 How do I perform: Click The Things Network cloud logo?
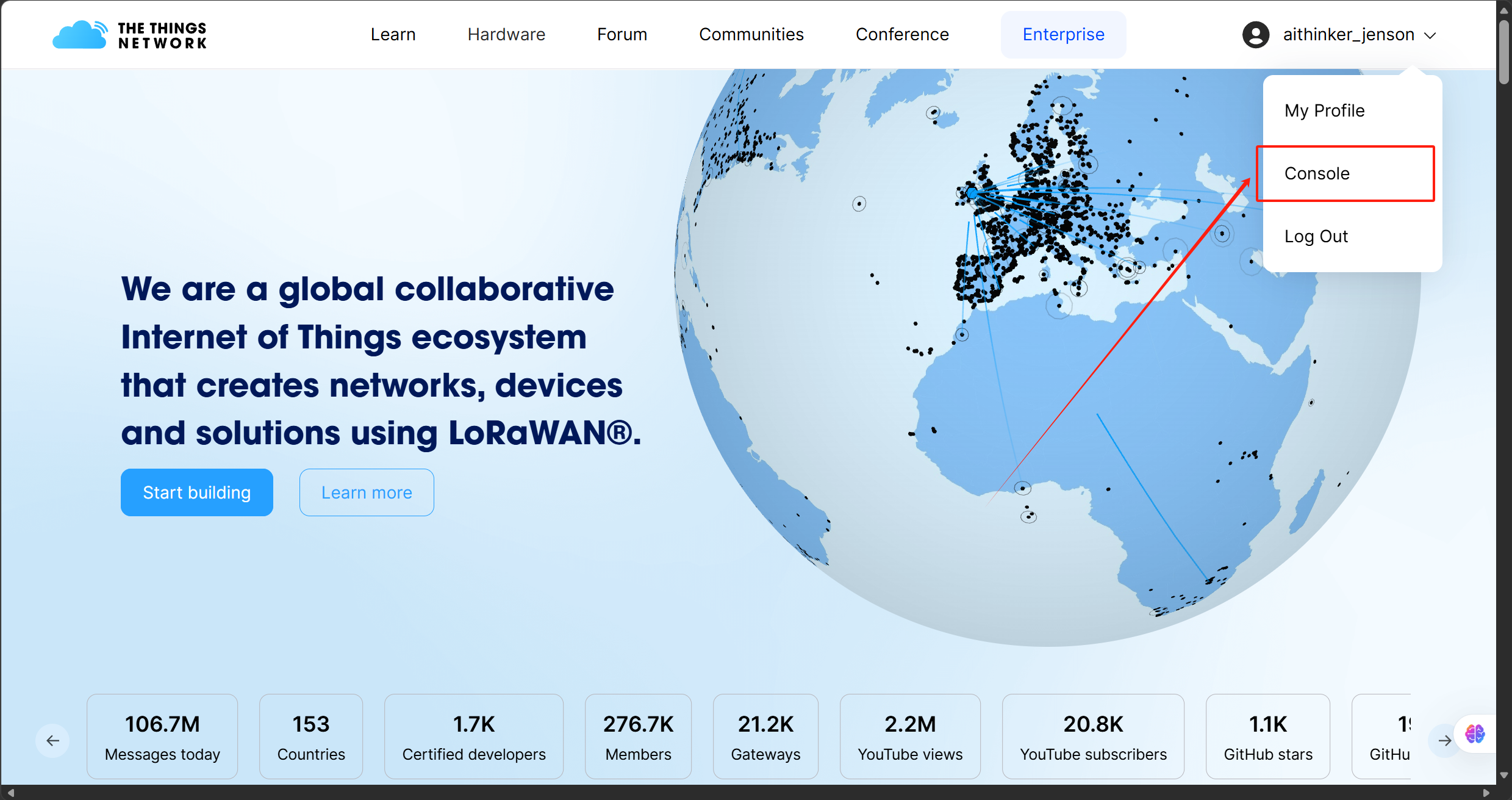[80, 35]
